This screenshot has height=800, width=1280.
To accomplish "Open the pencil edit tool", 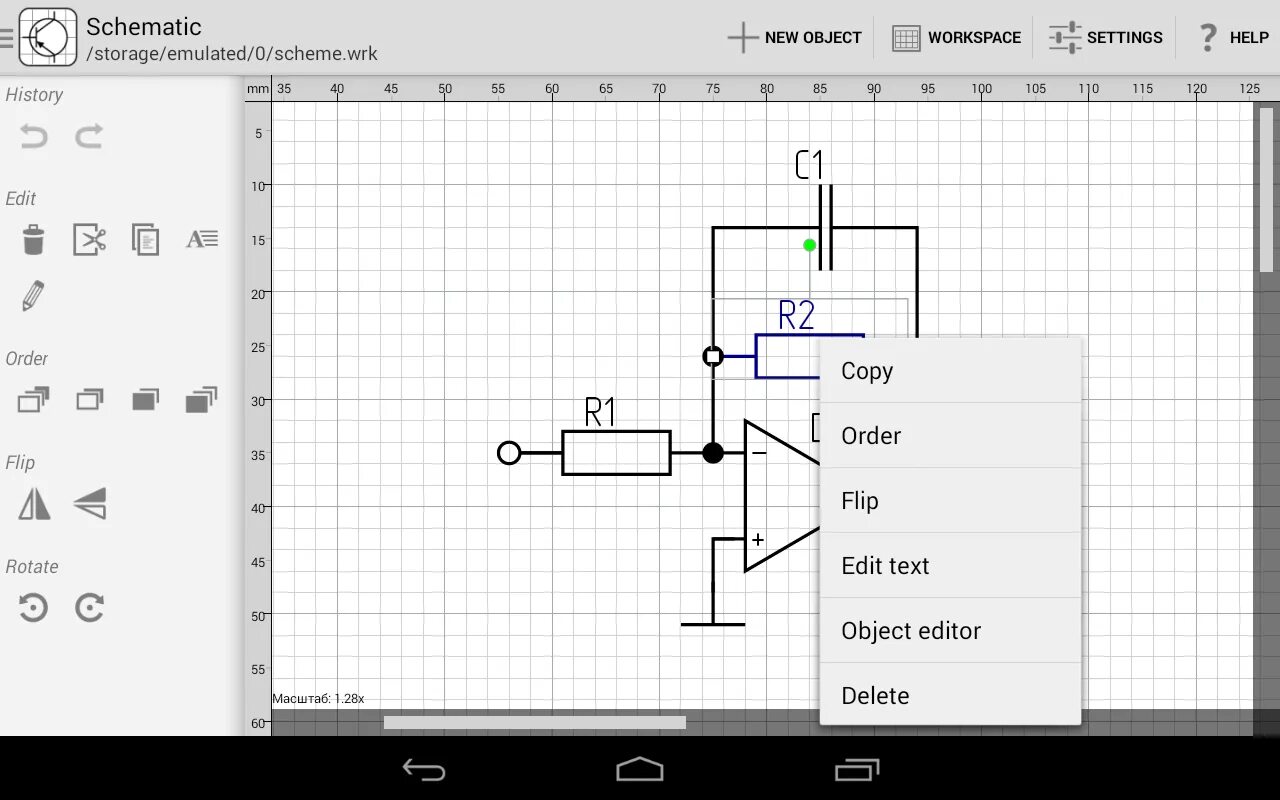I will pos(33,296).
